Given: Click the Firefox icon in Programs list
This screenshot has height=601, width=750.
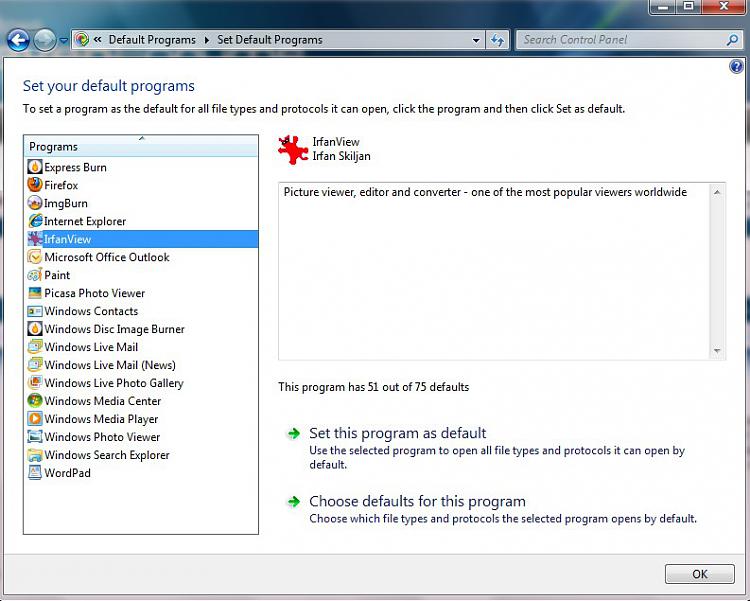Looking at the screenshot, I should click(x=34, y=185).
